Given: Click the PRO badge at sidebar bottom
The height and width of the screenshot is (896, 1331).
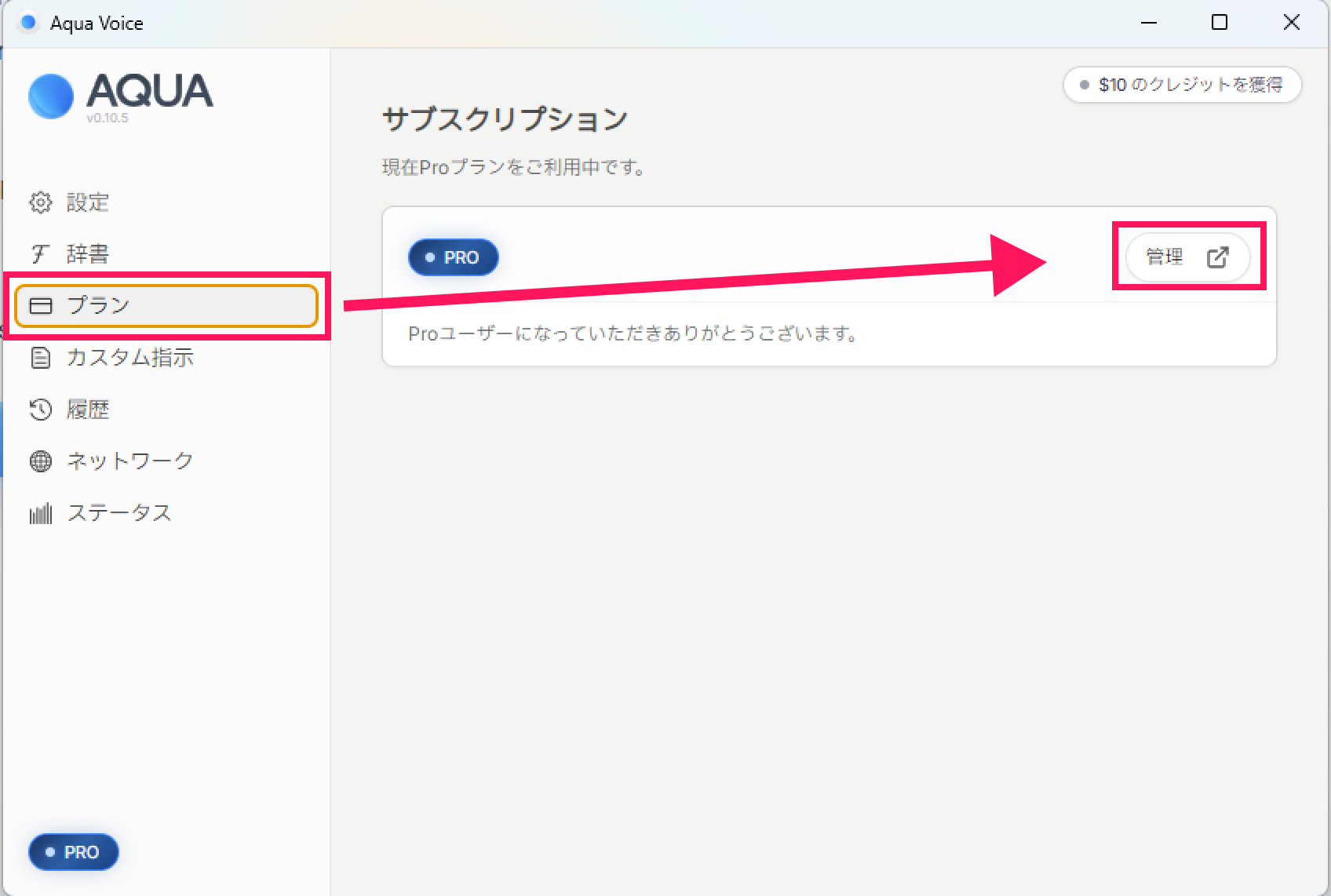Looking at the screenshot, I should tap(73, 852).
